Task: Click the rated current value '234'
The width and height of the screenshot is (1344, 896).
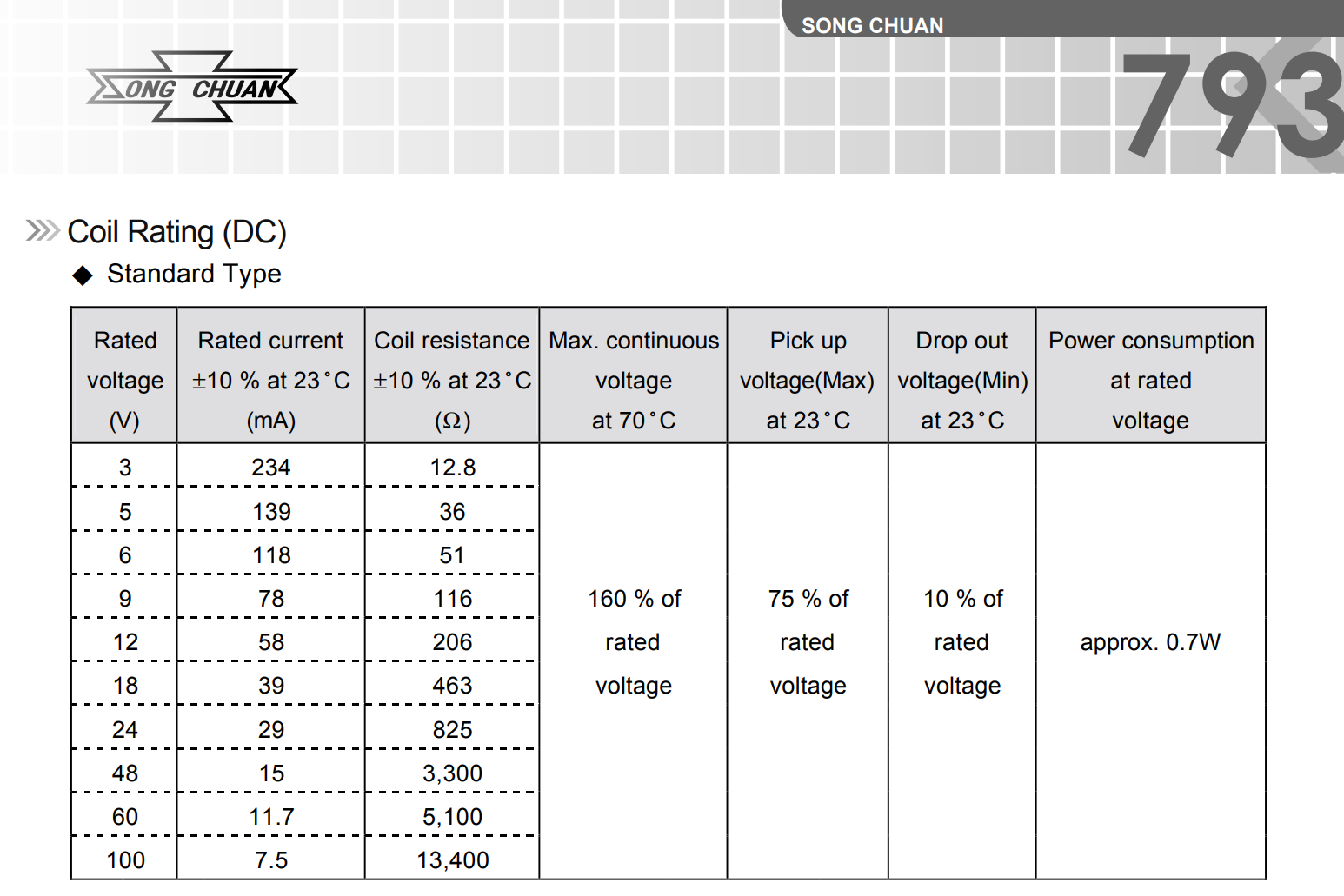Action: tap(271, 468)
